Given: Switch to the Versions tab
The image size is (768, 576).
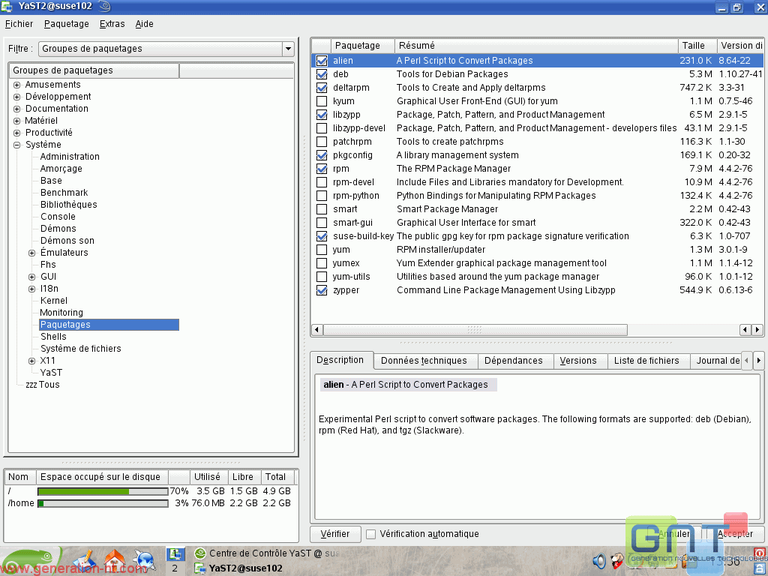Looking at the screenshot, I should [x=578, y=361].
